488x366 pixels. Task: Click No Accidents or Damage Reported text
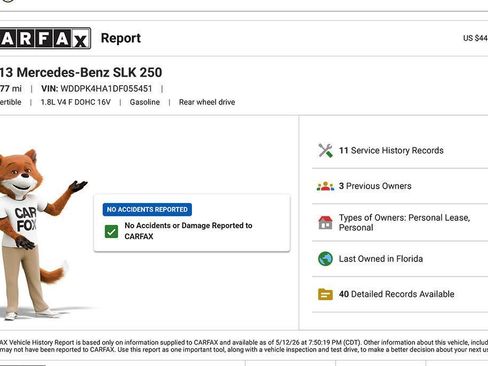(188, 231)
